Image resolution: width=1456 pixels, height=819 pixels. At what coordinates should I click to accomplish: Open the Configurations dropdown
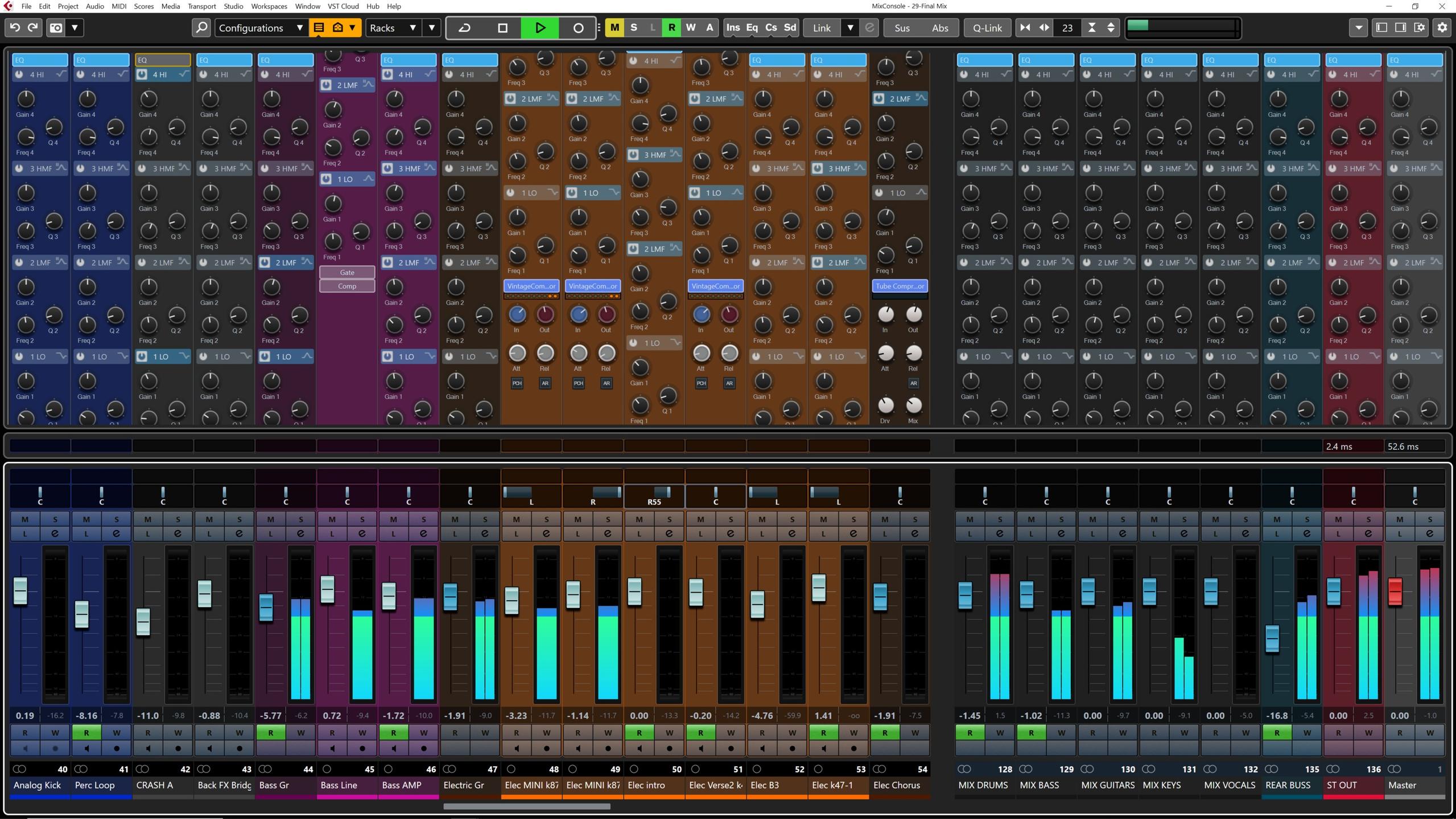(x=261, y=27)
